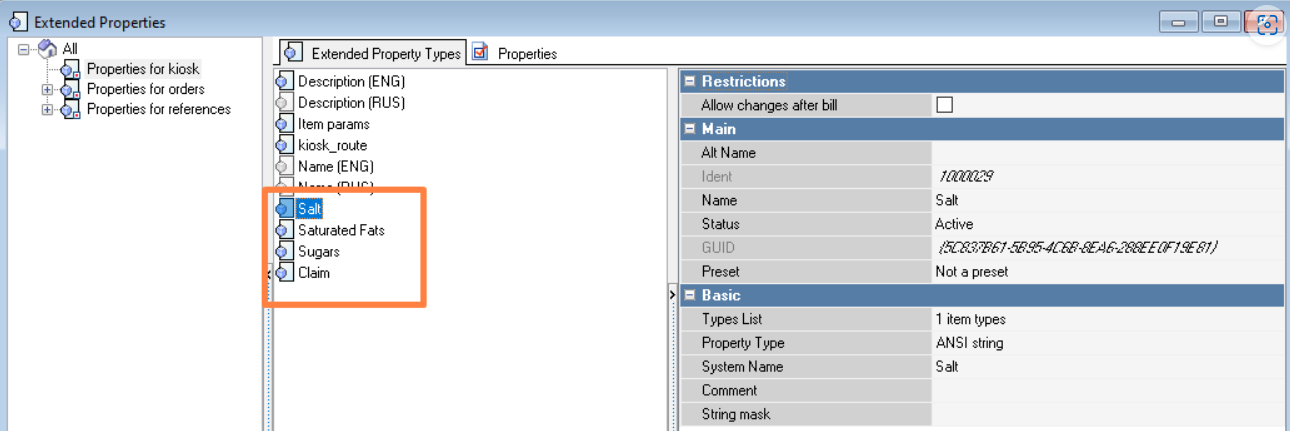The height and width of the screenshot is (431, 1290).
Task: Select Properties for kiosk in tree
Action: point(143,69)
